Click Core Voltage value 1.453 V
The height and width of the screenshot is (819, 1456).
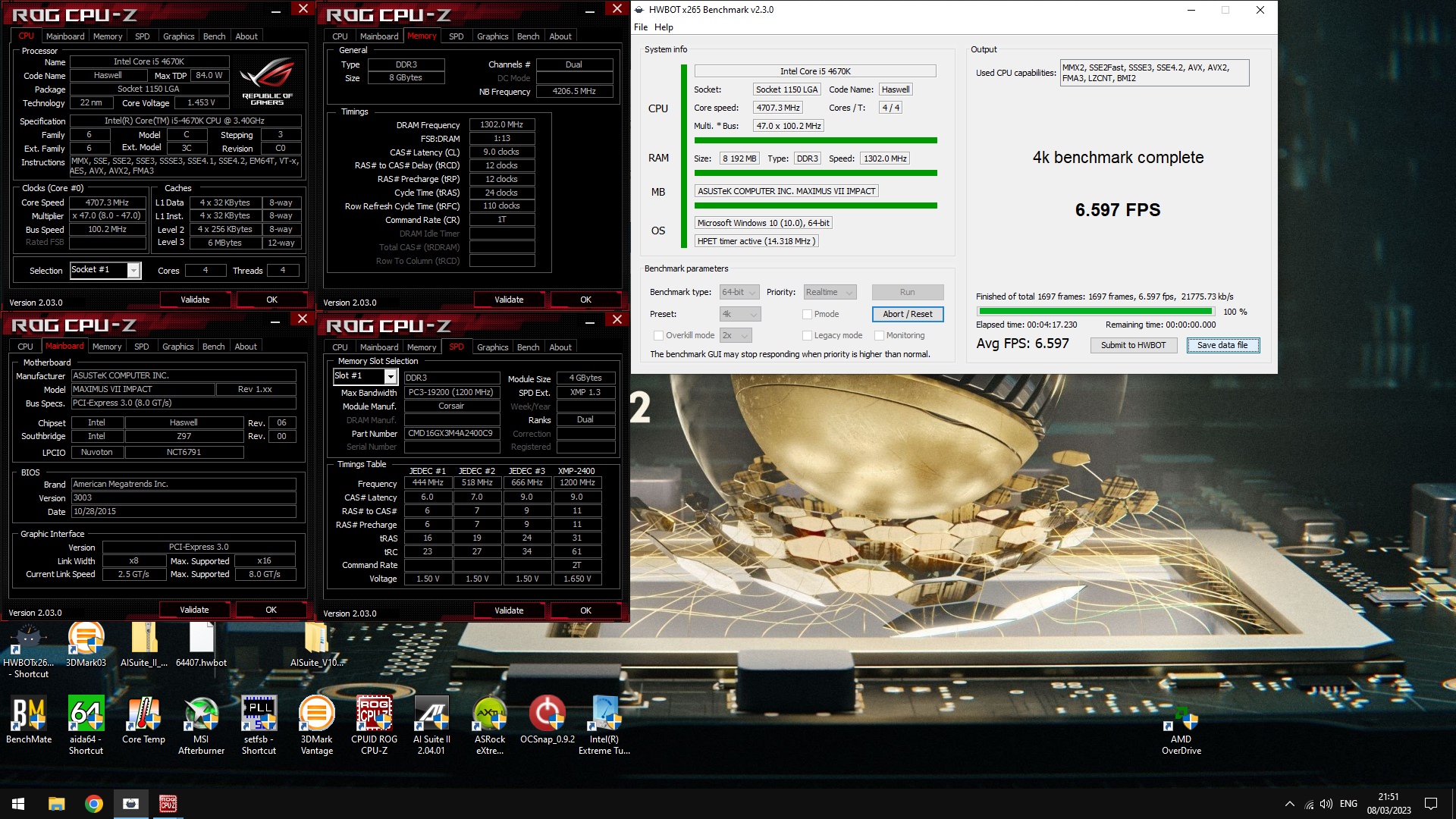[201, 102]
